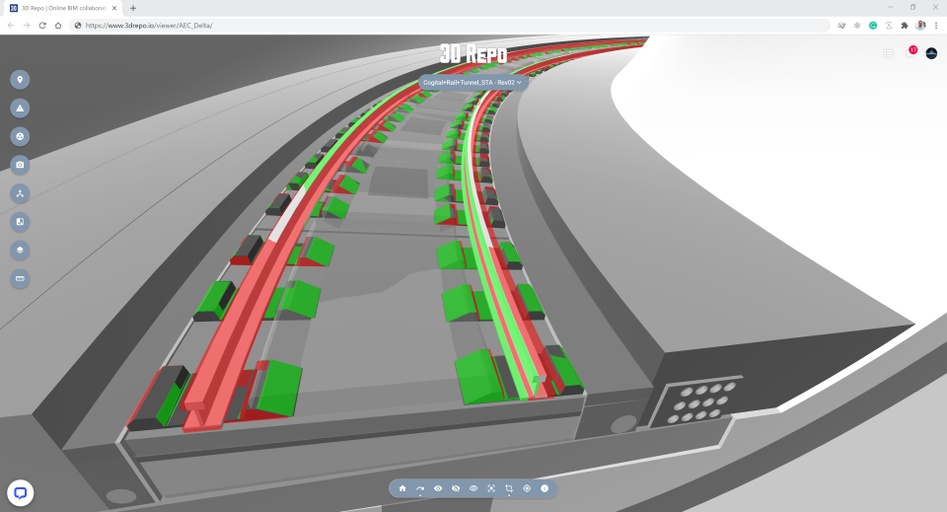The height and width of the screenshot is (512, 947).
Task: Open the Measurements ruler panel
Action: click(19, 279)
